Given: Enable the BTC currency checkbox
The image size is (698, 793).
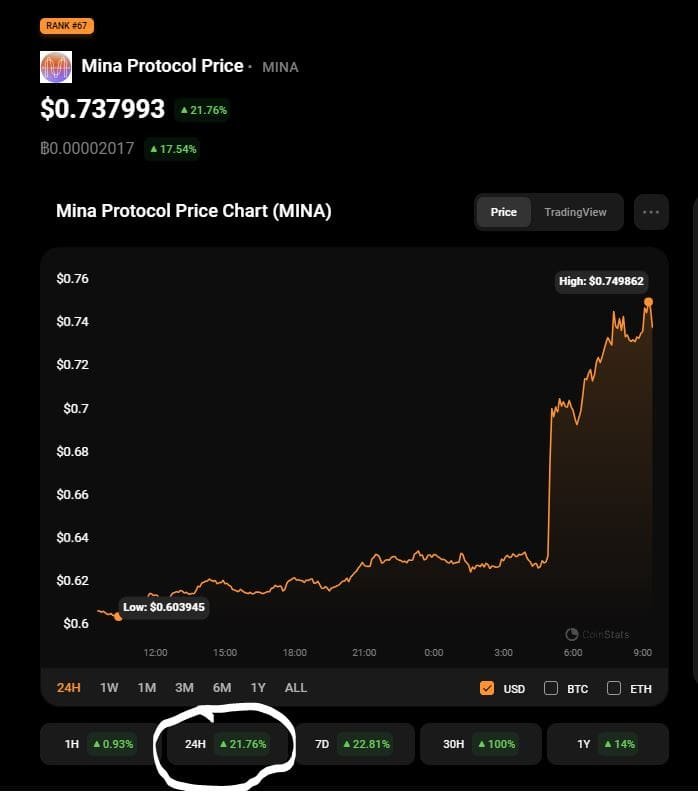Looking at the screenshot, I should pos(551,688).
